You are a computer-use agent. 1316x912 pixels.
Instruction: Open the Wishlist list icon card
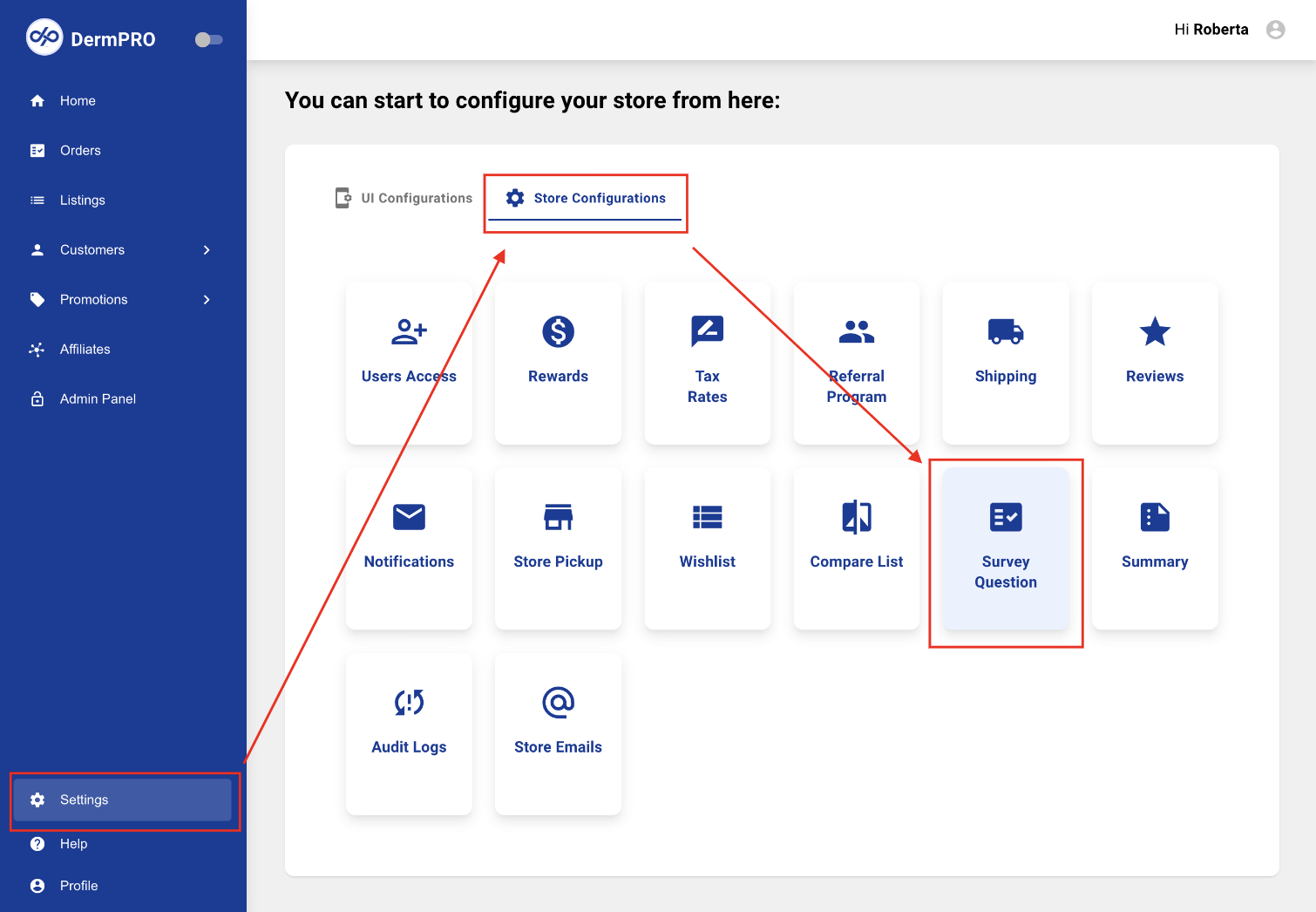click(708, 517)
